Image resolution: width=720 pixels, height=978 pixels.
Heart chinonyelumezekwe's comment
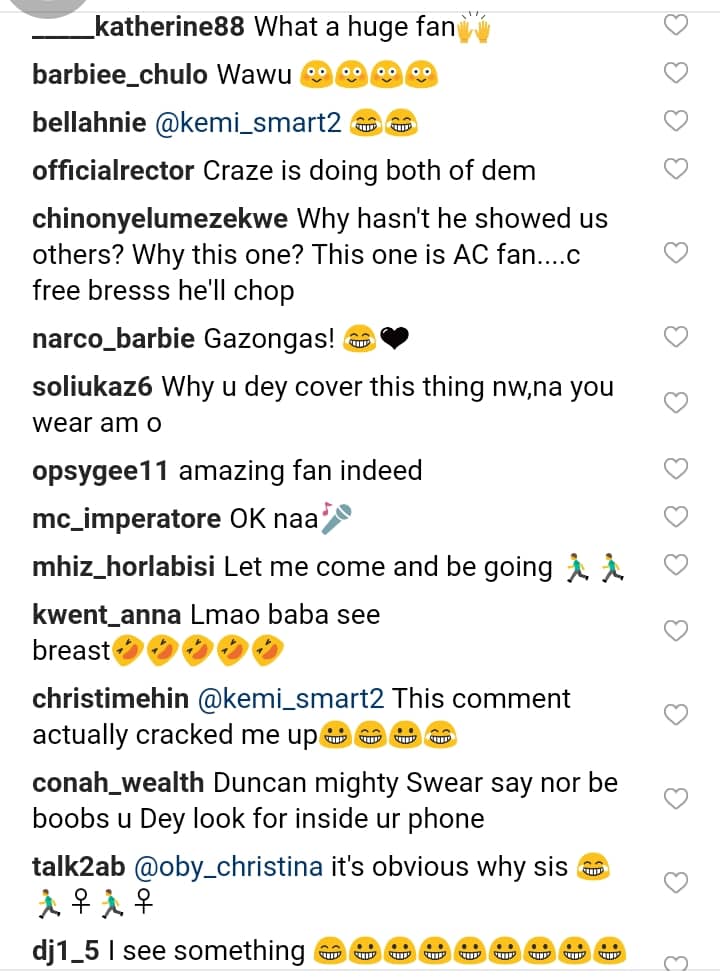(677, 253)
